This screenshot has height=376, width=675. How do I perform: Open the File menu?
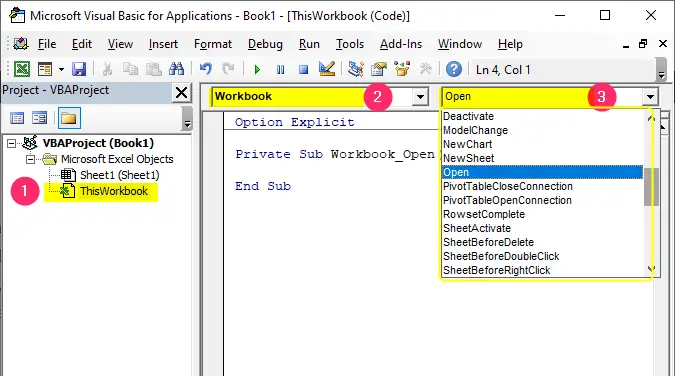pos(46,44)
